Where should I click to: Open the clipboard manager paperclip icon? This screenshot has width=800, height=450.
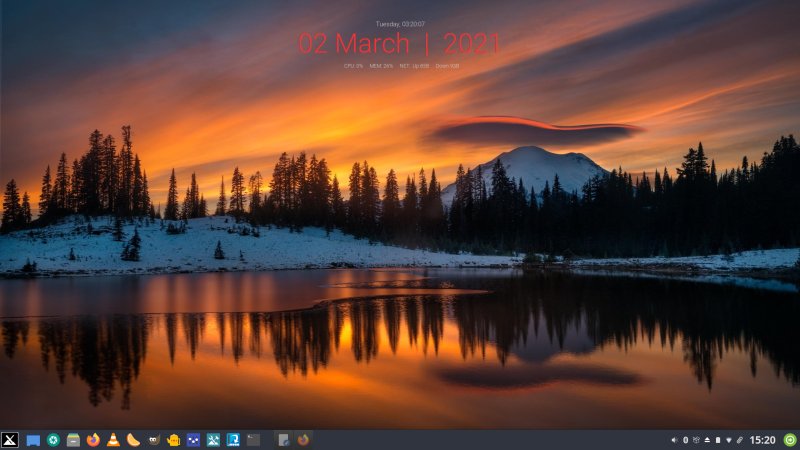click(739, 440)
